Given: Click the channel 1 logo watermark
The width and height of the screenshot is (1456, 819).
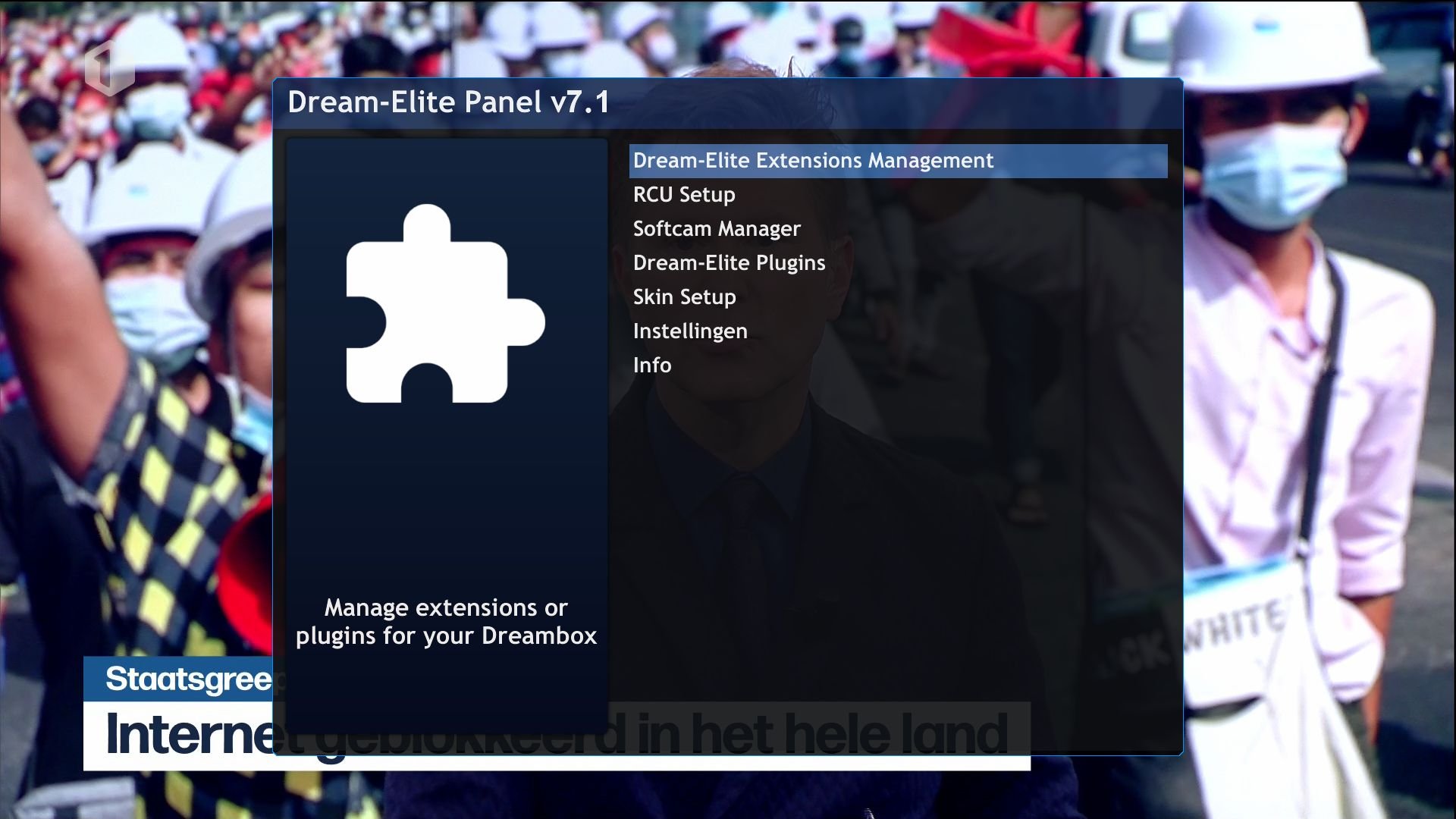Looking at the screenshot, I should [x=109, y=68].
